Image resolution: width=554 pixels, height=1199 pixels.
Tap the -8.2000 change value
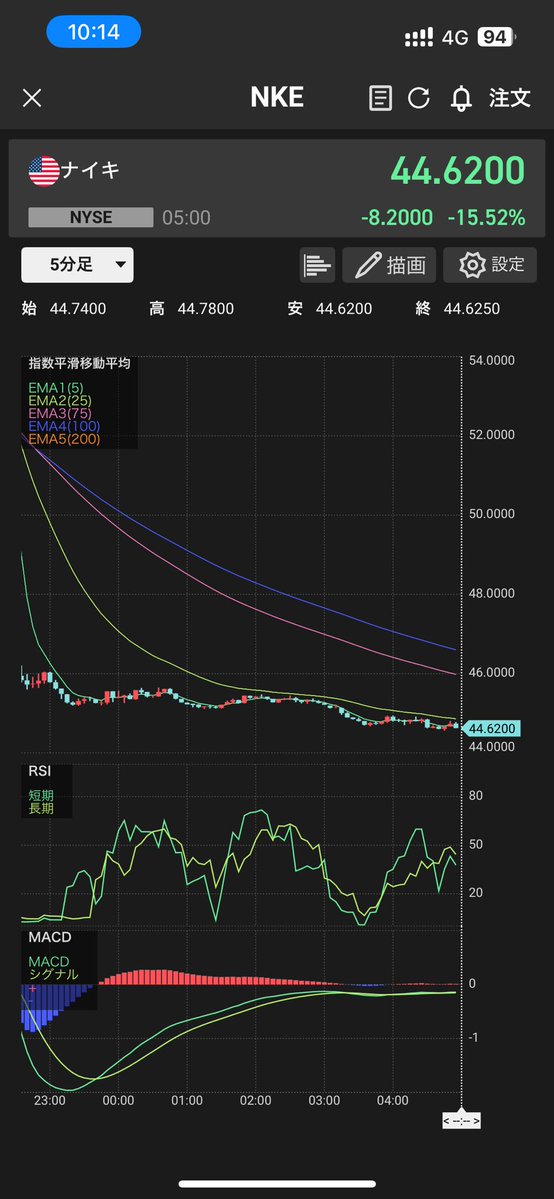click(x=396, y=218)
